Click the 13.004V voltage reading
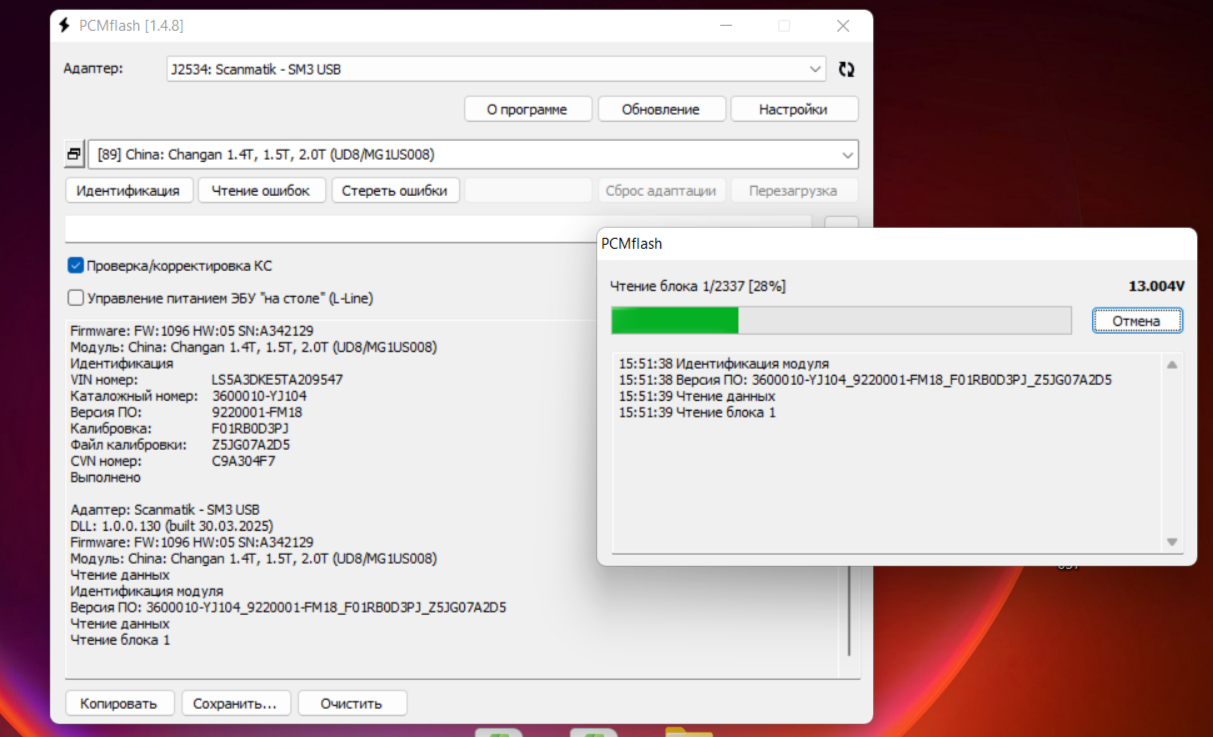This screenshot has height=737, width=1213. [1156, 286]
